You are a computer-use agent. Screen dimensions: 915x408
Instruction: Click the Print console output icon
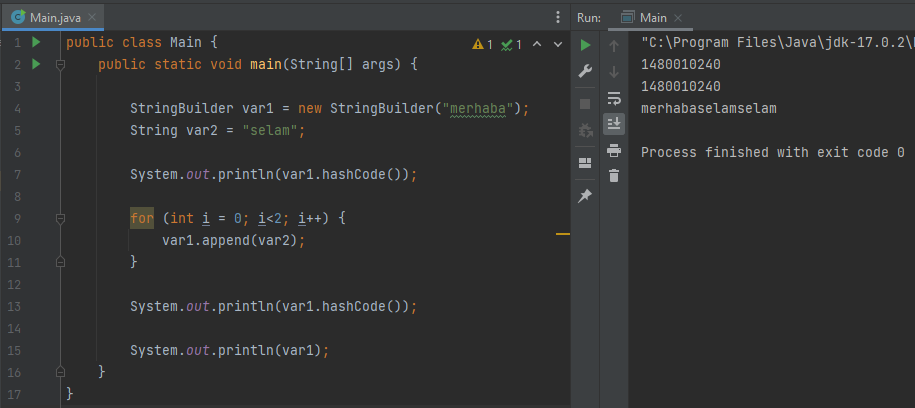614,150
